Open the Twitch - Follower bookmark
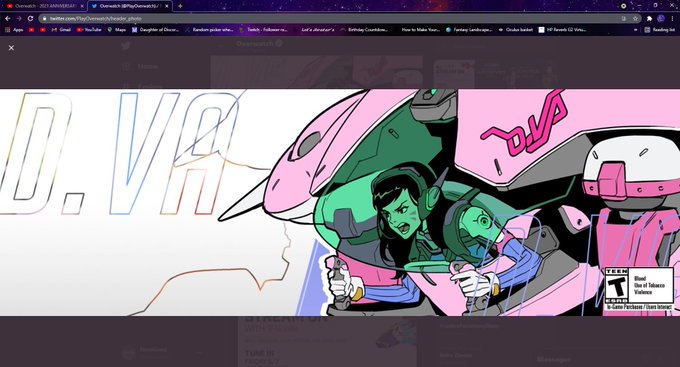The image size is (680, 367). point(263,30)
